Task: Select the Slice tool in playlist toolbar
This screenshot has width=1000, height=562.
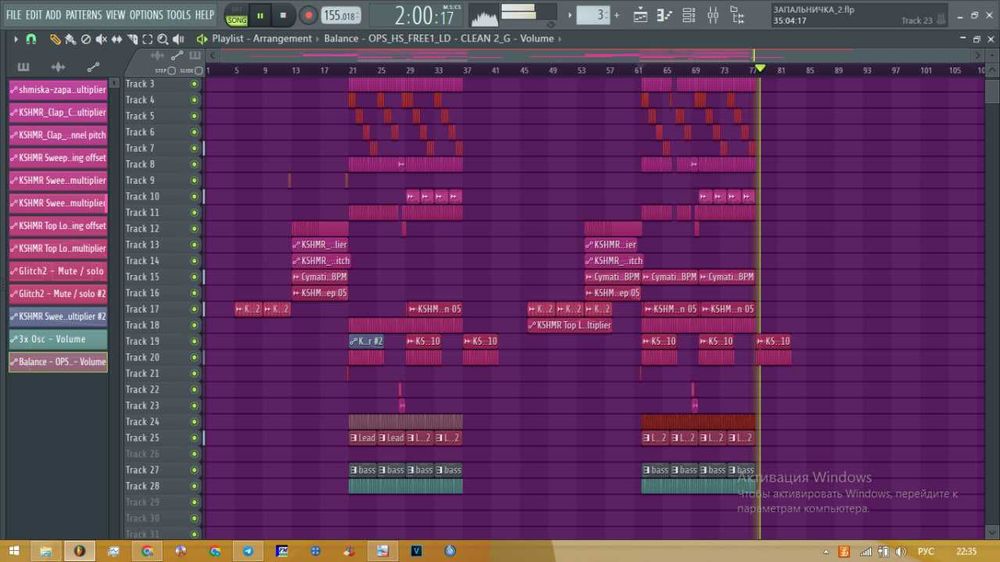Action: (x=132, y=40)
